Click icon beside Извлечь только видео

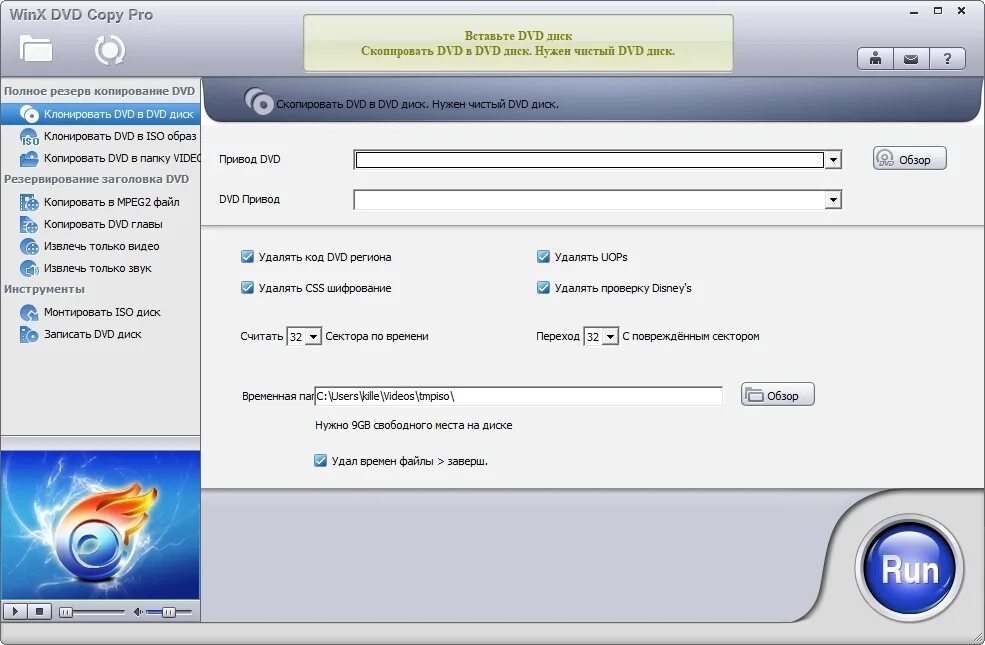[x=29, y=246]
